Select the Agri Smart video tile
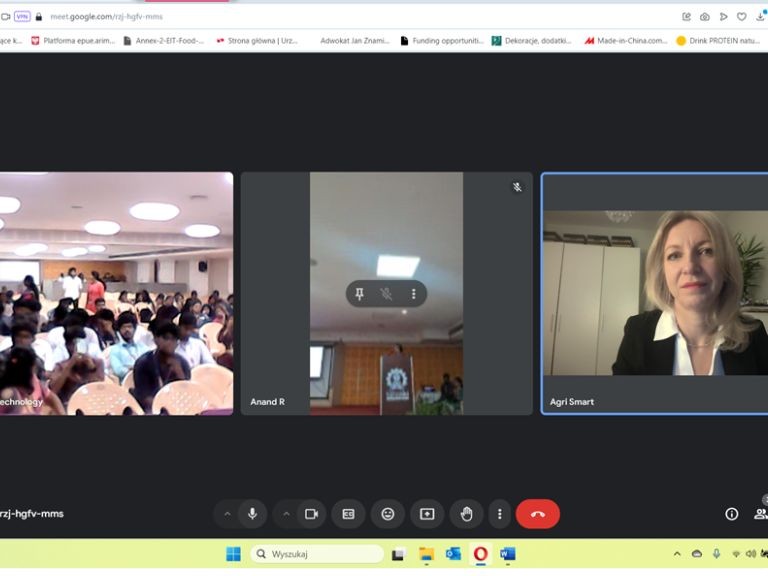 click(x=654, y=300)
